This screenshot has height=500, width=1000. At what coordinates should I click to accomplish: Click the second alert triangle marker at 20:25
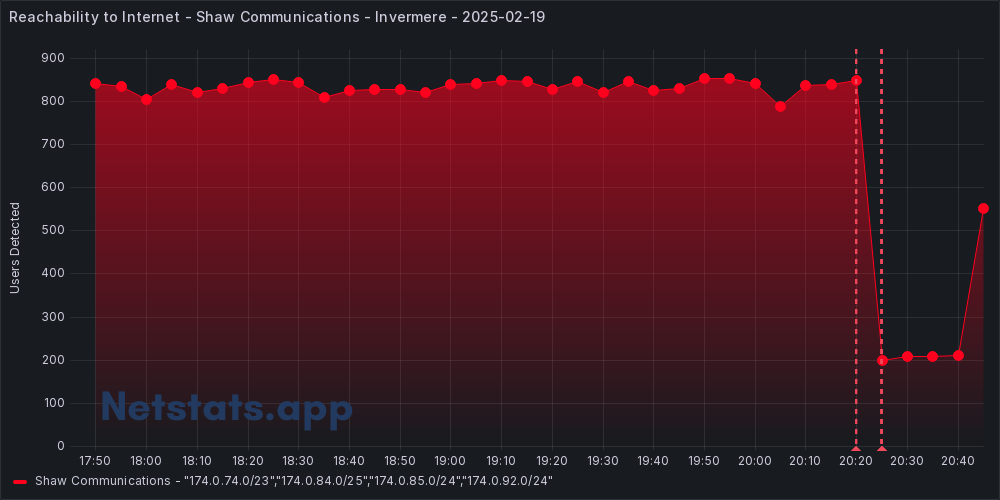[x=881, y=450]
